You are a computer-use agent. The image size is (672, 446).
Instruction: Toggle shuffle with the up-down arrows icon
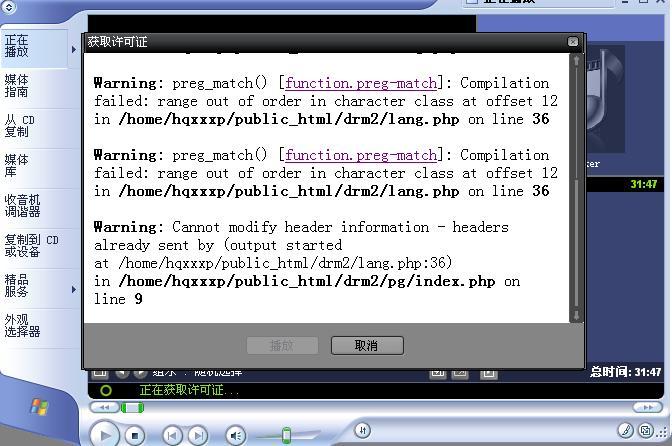363,431
